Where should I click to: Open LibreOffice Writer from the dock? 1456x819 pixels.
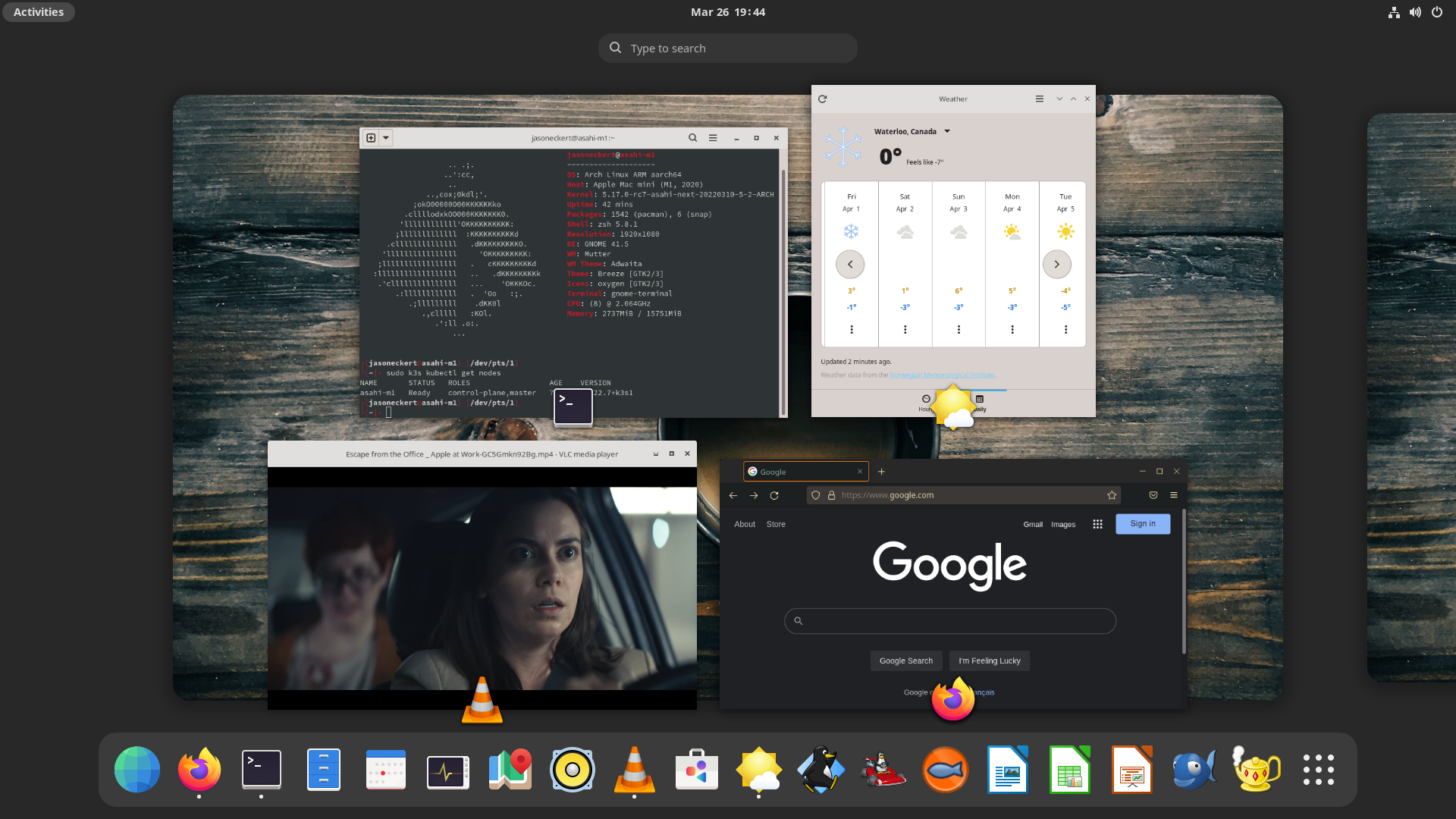(x=1008, y=770)
